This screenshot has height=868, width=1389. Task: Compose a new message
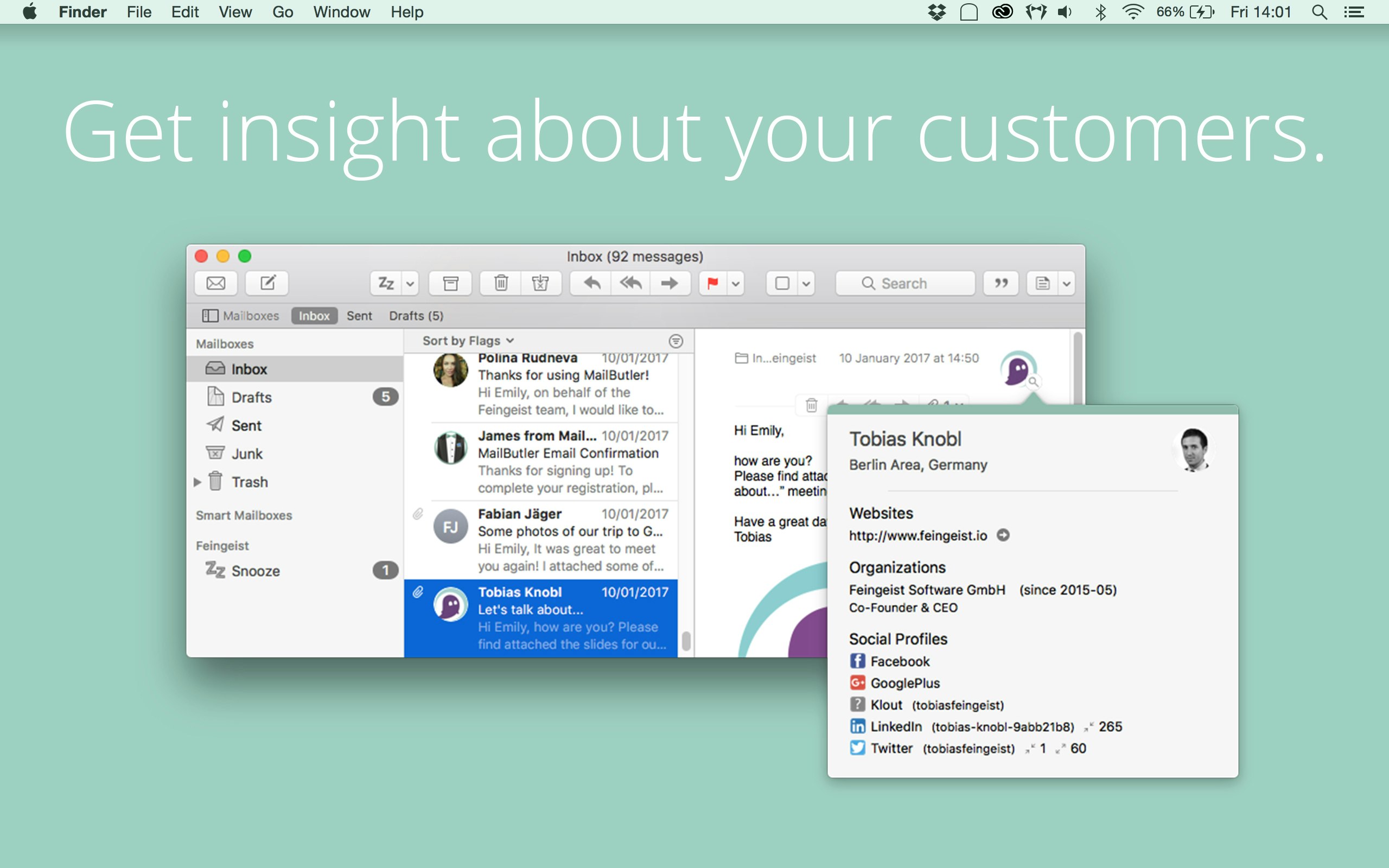267,283
